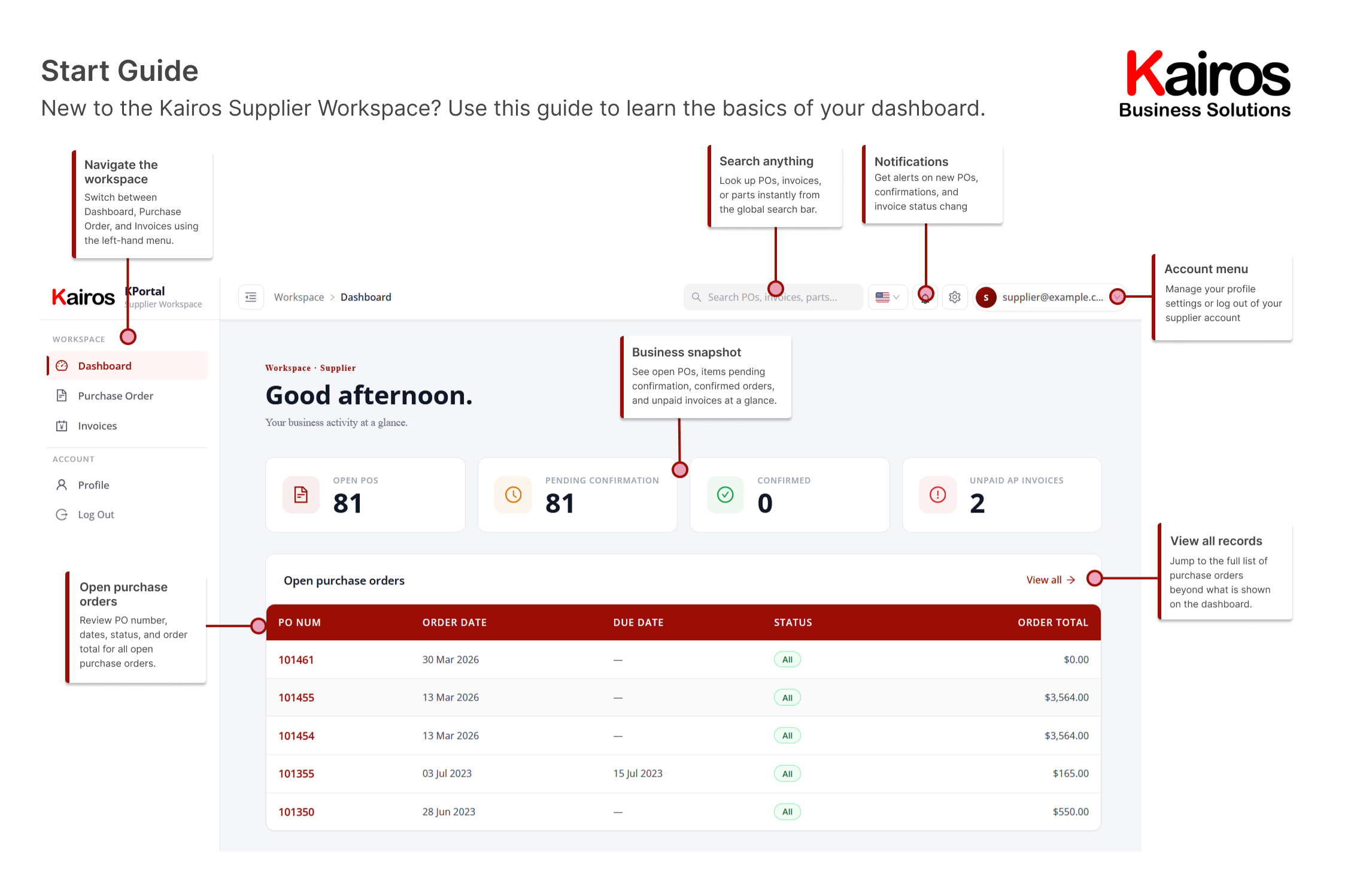Screen dimensions: 1372x872
Task: Open purchase order 101454
Action: (296, 736)
